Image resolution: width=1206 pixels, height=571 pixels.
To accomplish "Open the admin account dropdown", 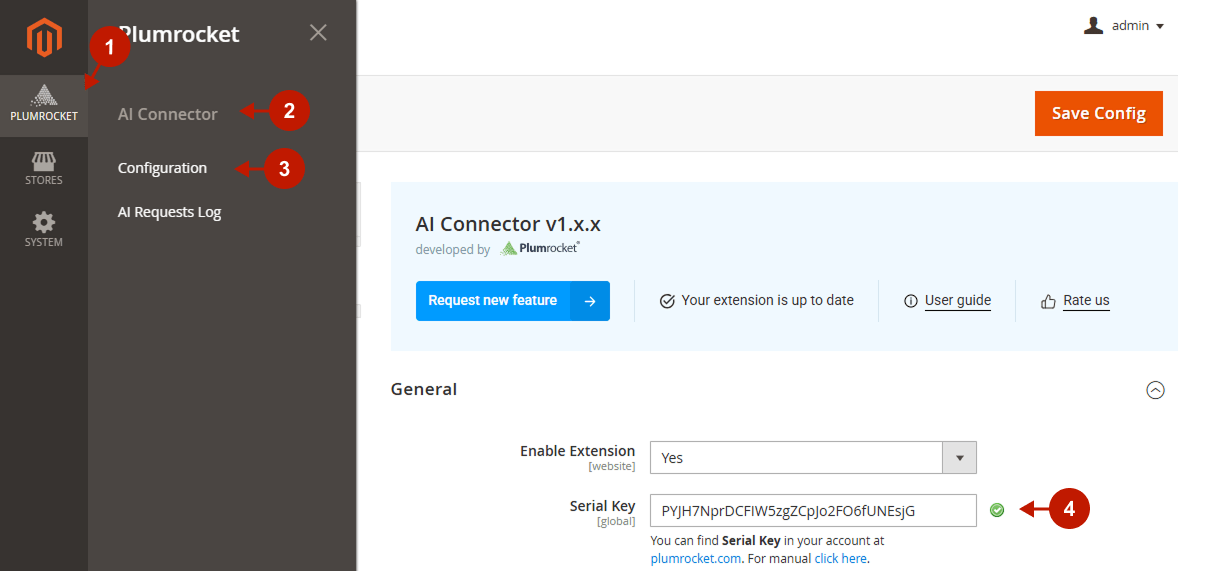I will click(x=1124, y=26).
